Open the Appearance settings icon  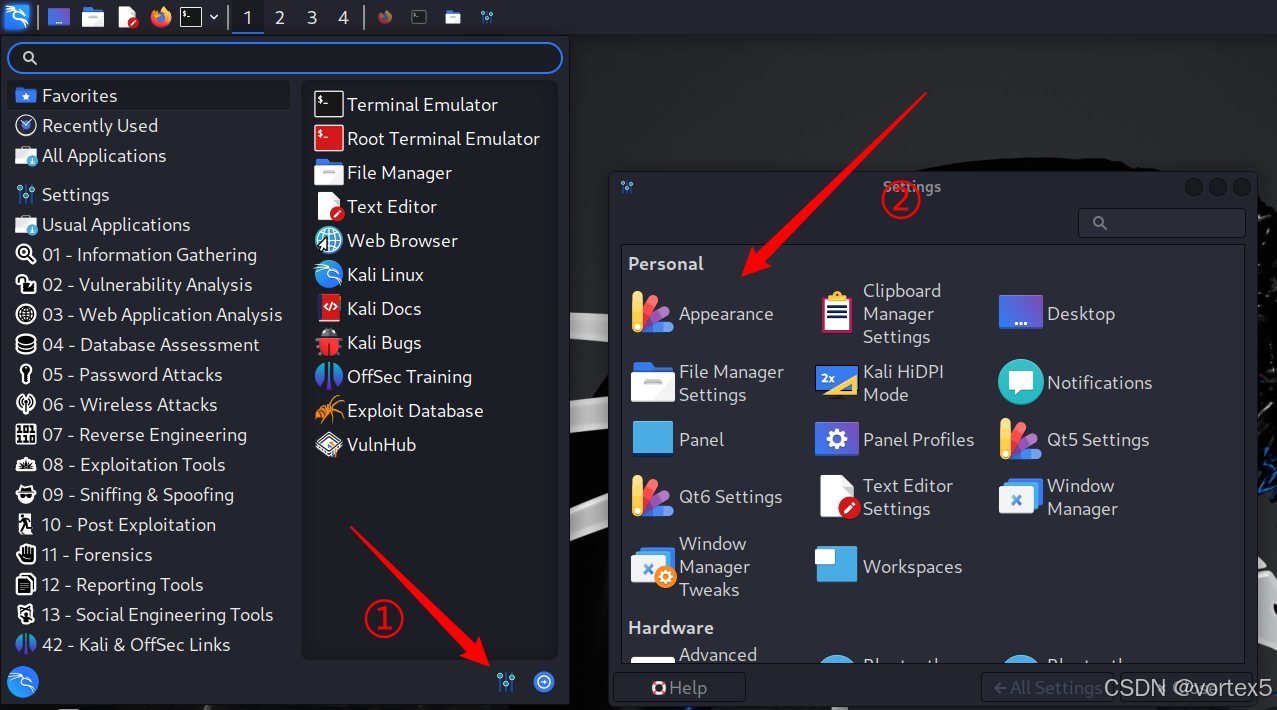coord(652,313)
